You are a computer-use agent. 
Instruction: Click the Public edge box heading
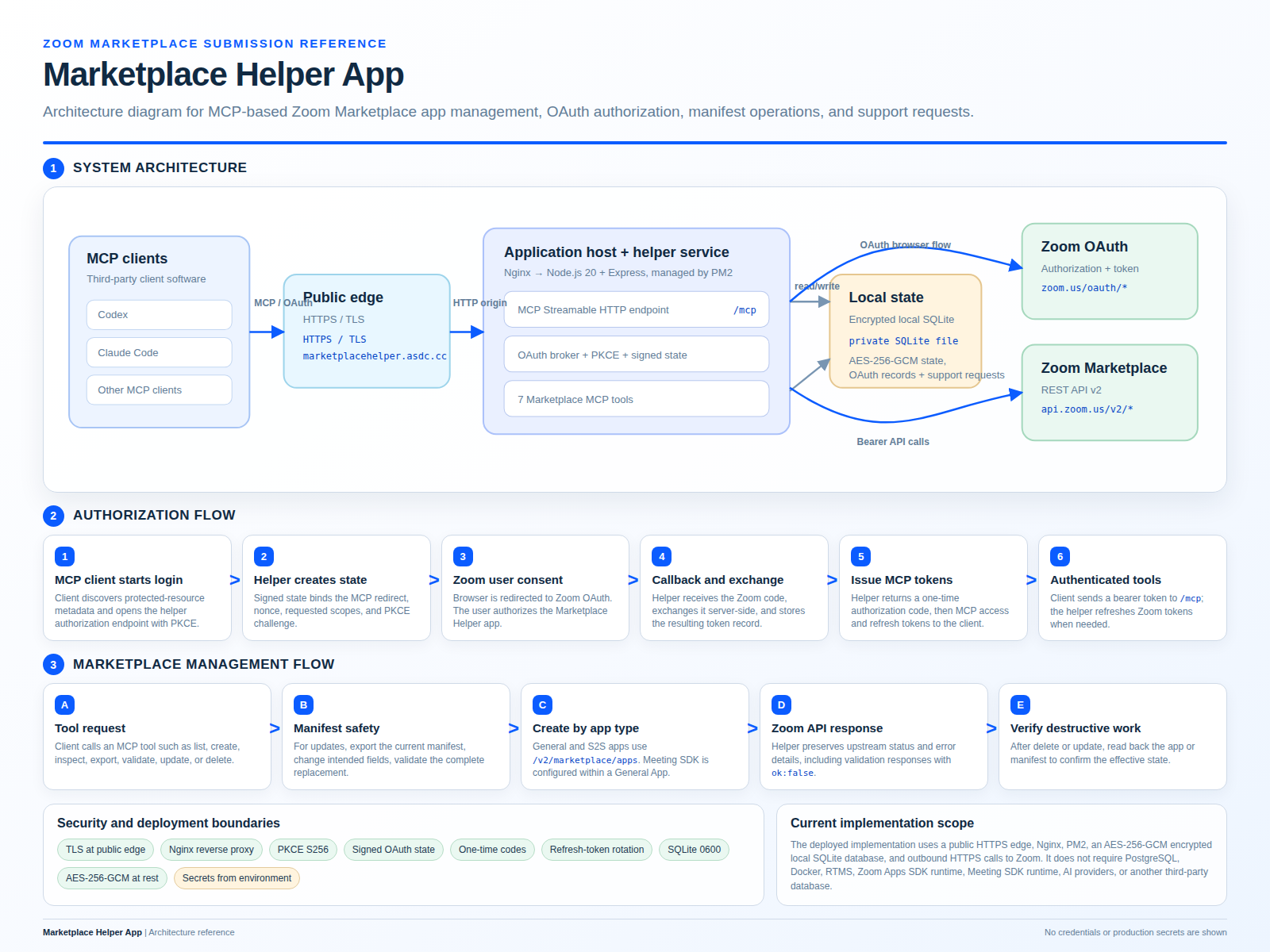(343, 297)
